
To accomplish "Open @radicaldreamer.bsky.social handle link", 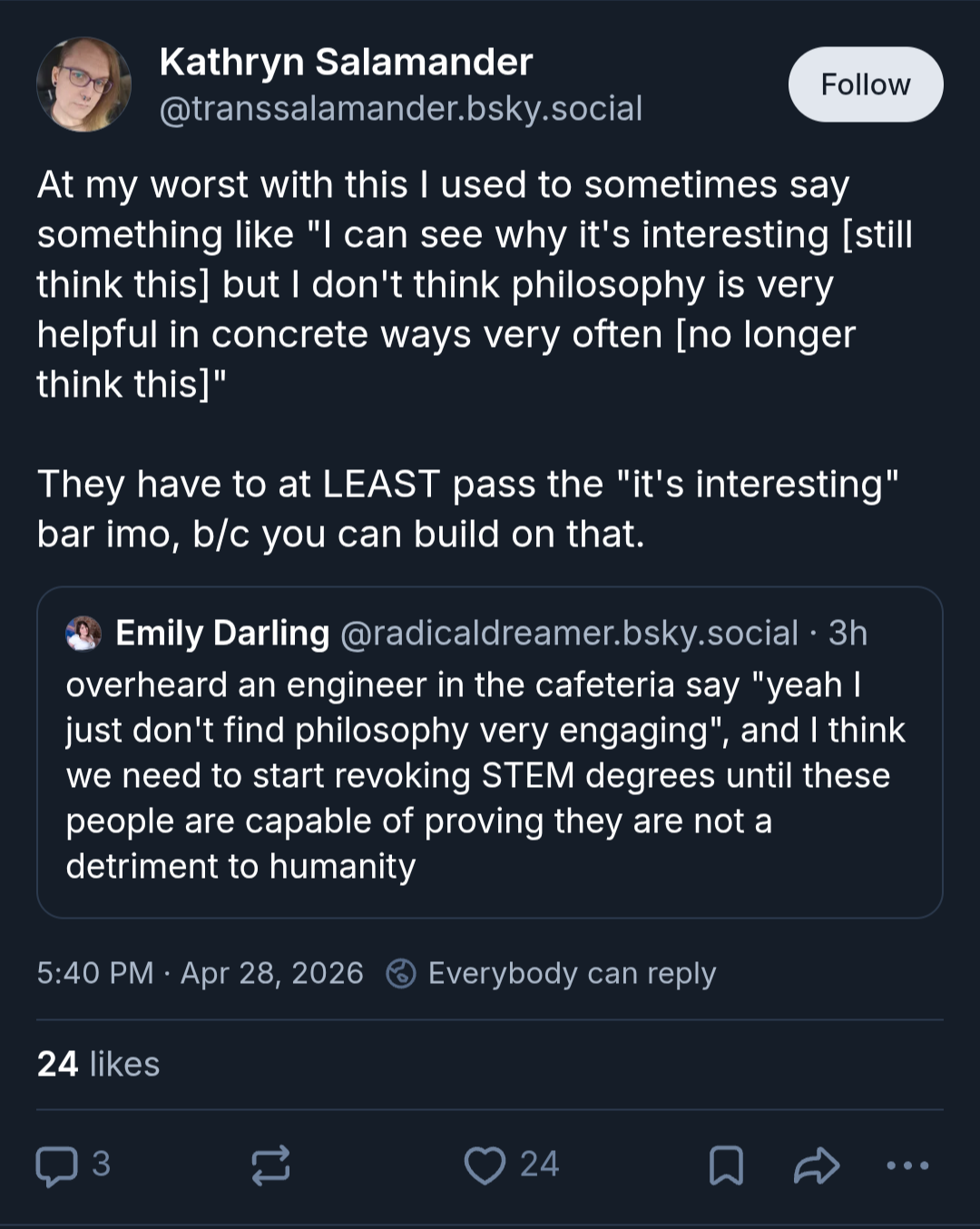I will click(569, 634).
